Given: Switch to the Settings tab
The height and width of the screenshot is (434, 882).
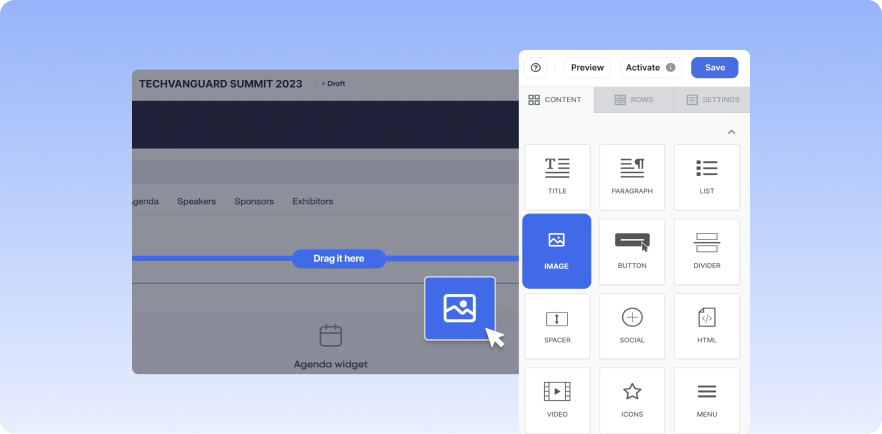Looking at the screenshot, I should 711,100.
